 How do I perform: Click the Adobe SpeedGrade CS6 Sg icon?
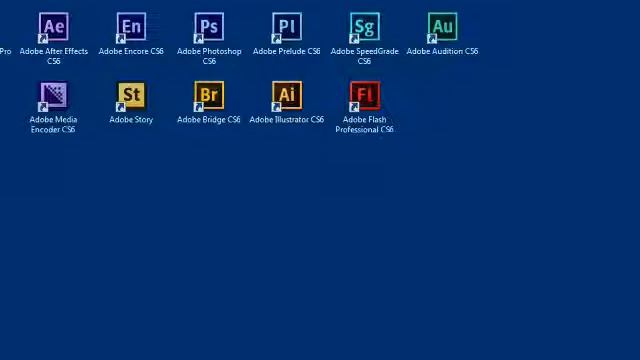(364, 27)
